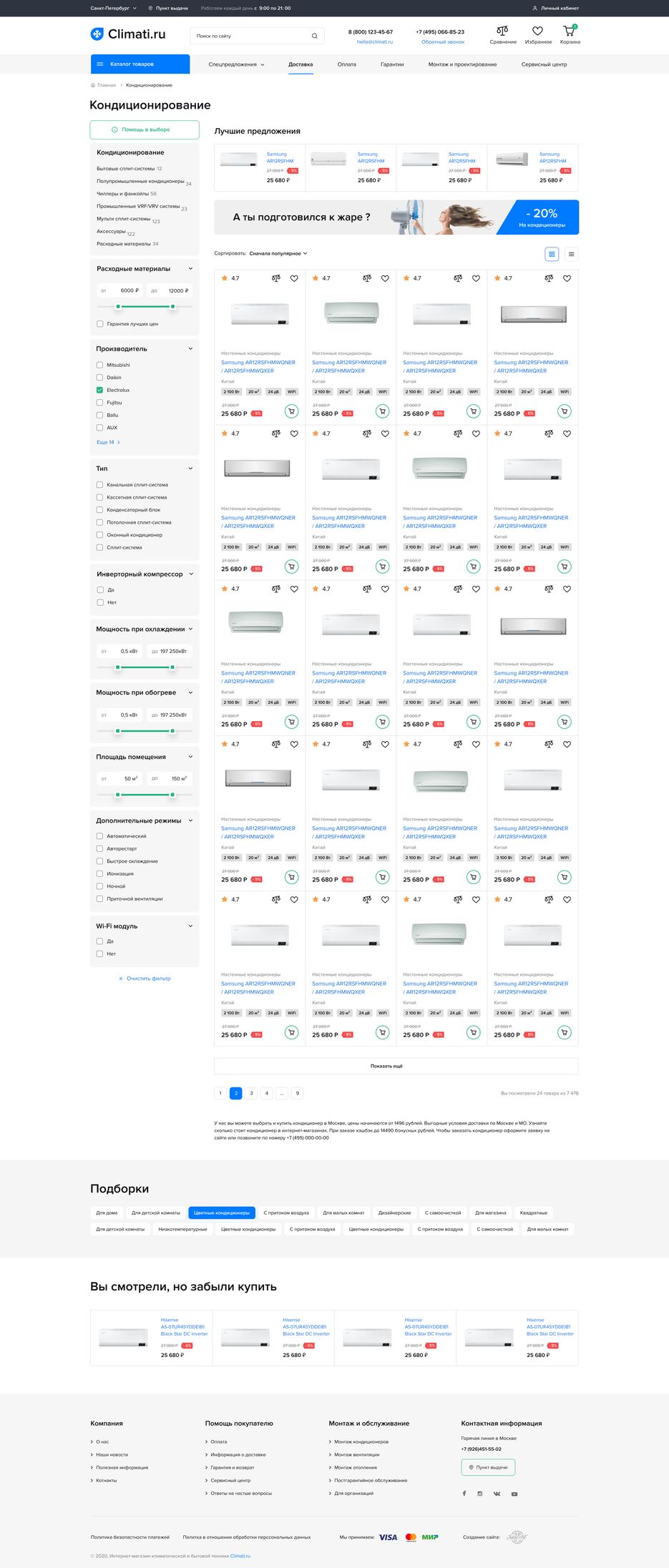Open the sort dropdown Сначала популярное
Image resolution: width=669 pixels, height=1568 pixels.
[x=278, y=253]
